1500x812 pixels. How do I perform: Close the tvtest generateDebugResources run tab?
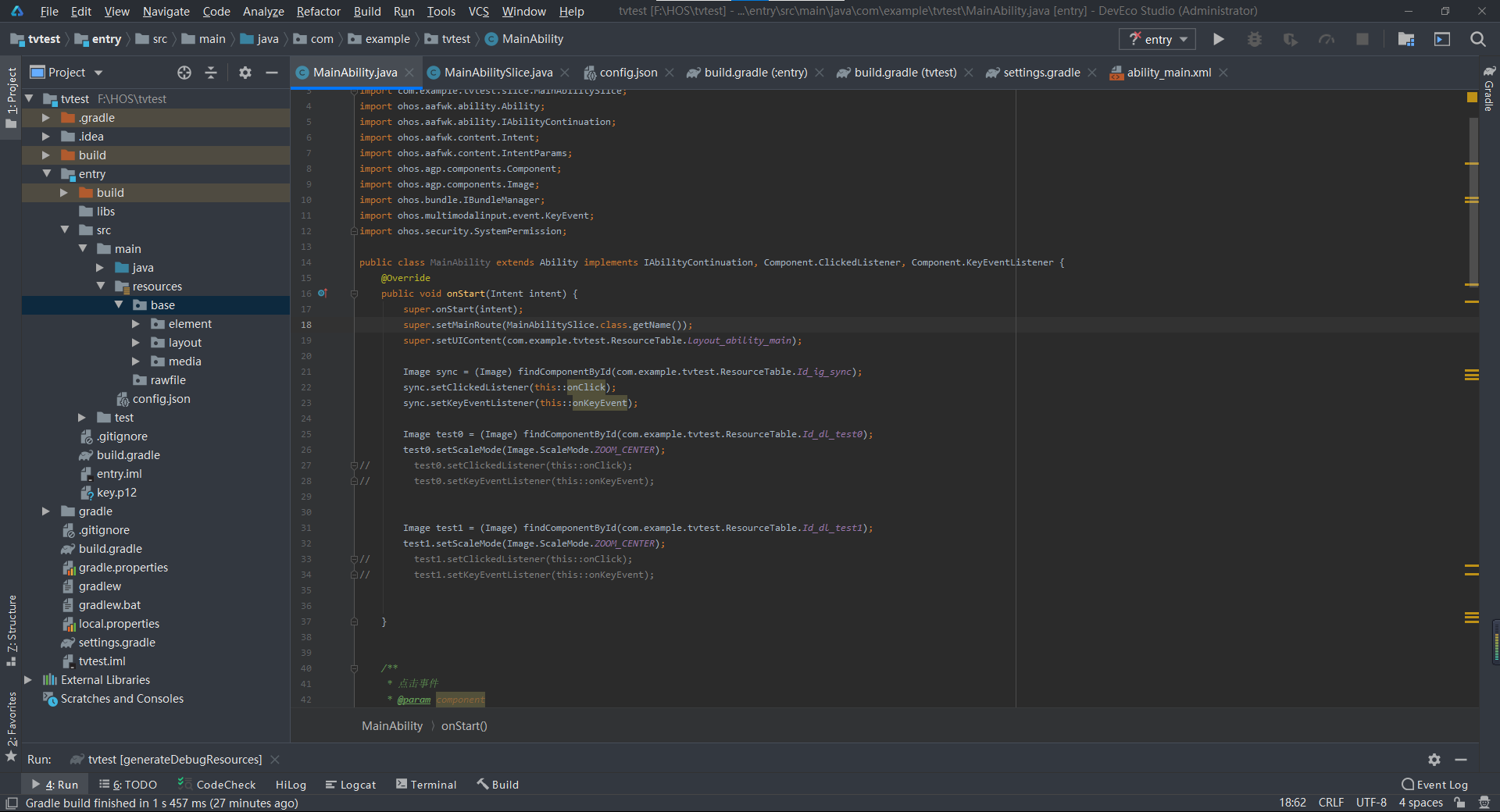275,760
